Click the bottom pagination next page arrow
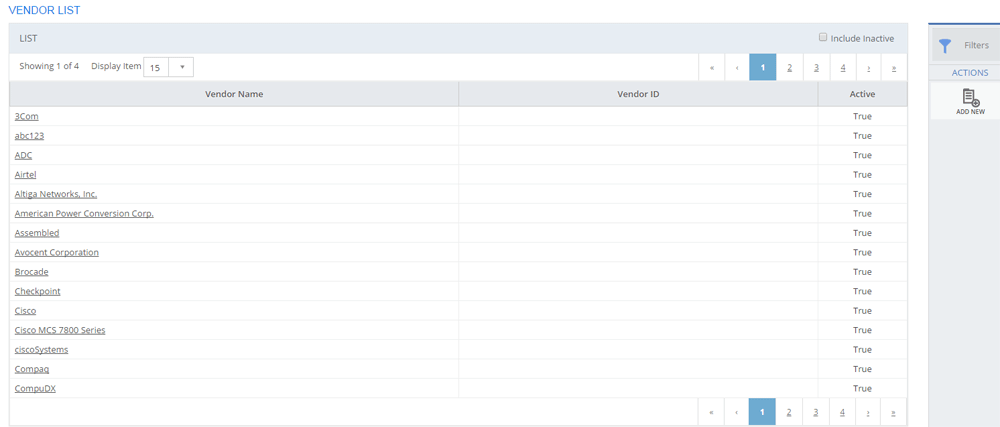1000x427 pixels. tap(868, 412)
